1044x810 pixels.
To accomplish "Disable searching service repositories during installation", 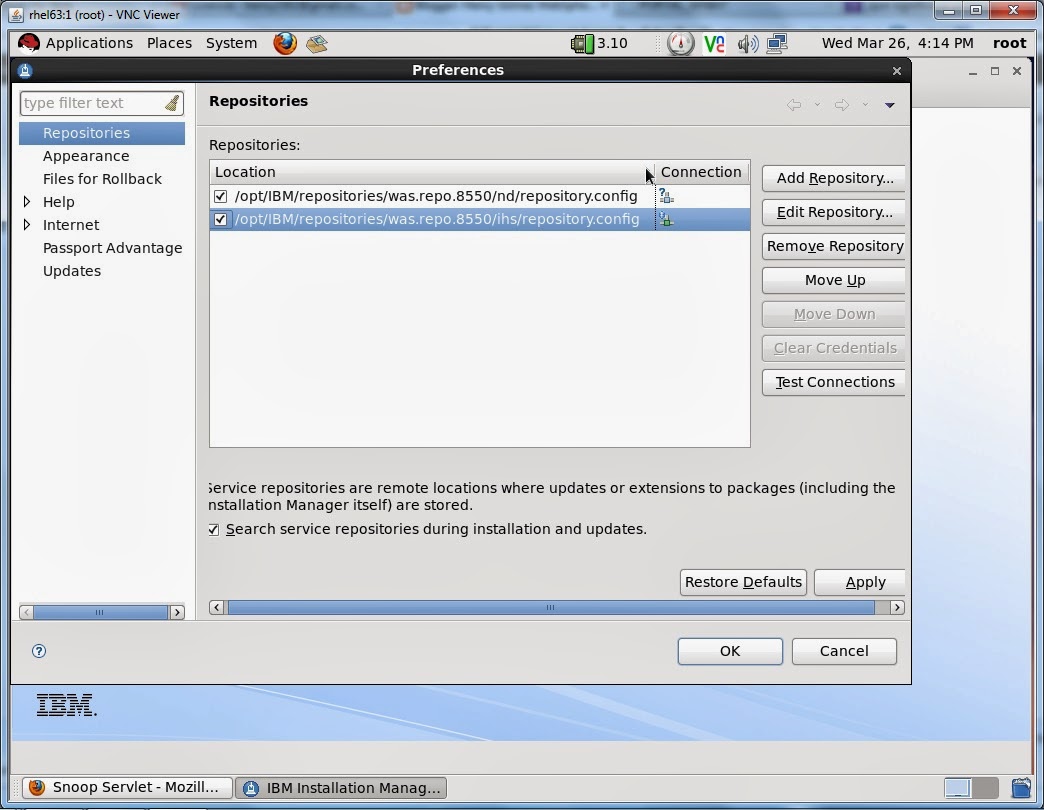I will pos(213,529).
